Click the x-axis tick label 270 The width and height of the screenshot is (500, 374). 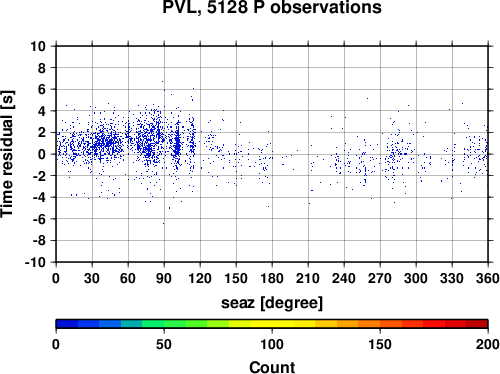[x=380, y=278]
